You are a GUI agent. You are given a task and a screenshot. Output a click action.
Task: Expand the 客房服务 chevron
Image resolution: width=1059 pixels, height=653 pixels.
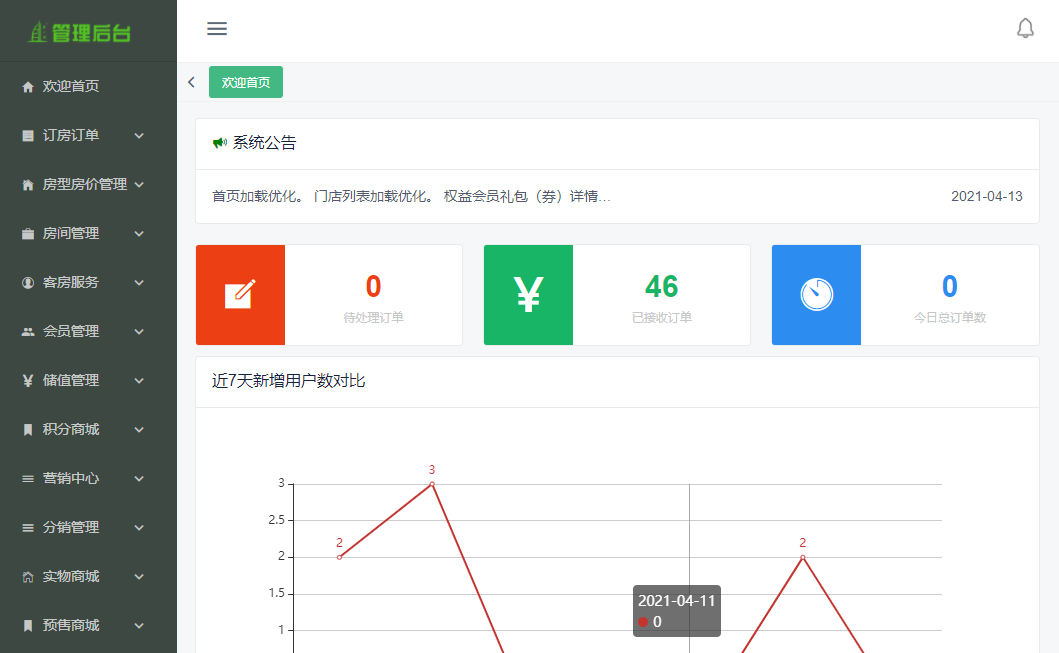(139, 282)
